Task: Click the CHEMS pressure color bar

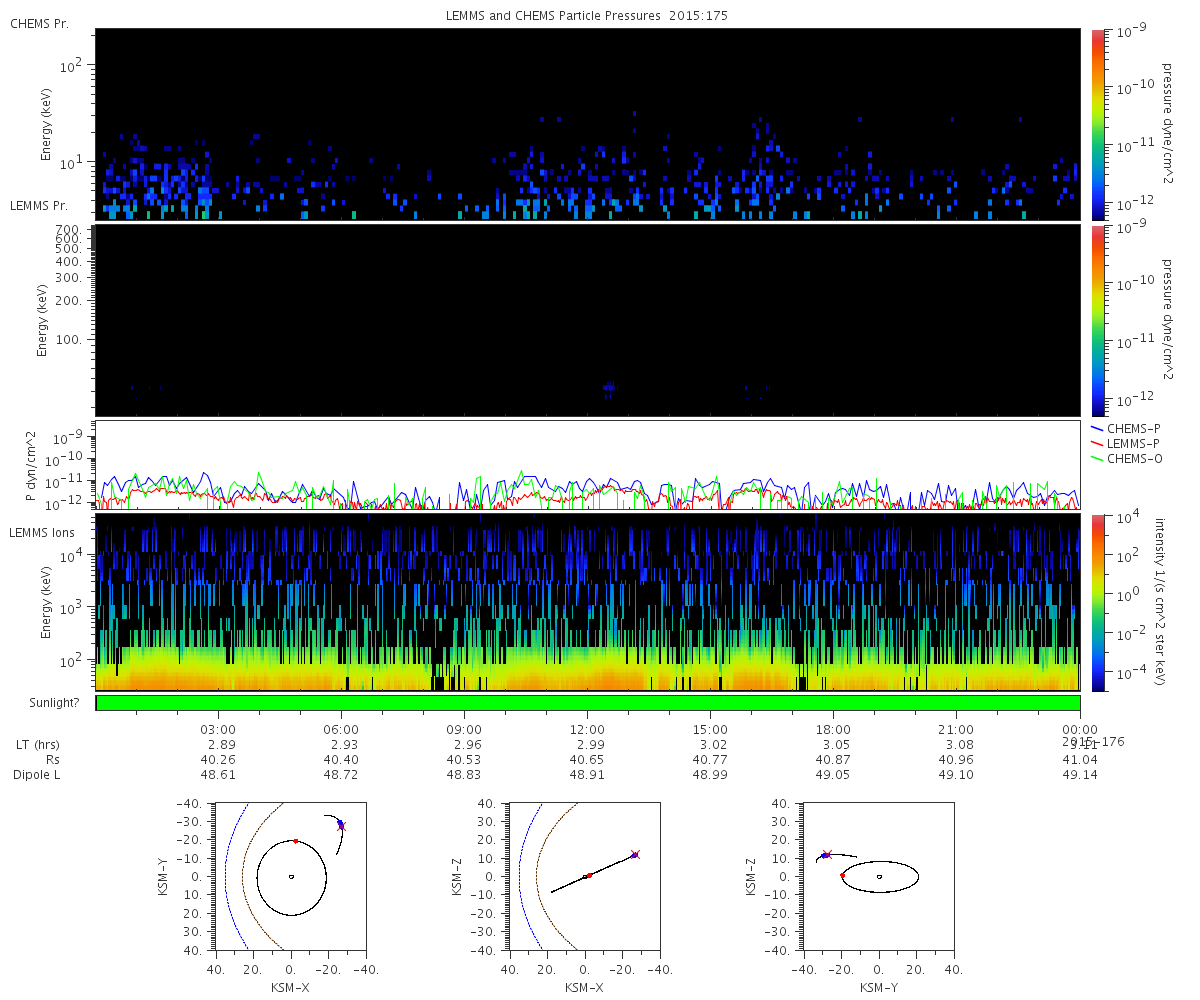Action: pos(1098,124)
